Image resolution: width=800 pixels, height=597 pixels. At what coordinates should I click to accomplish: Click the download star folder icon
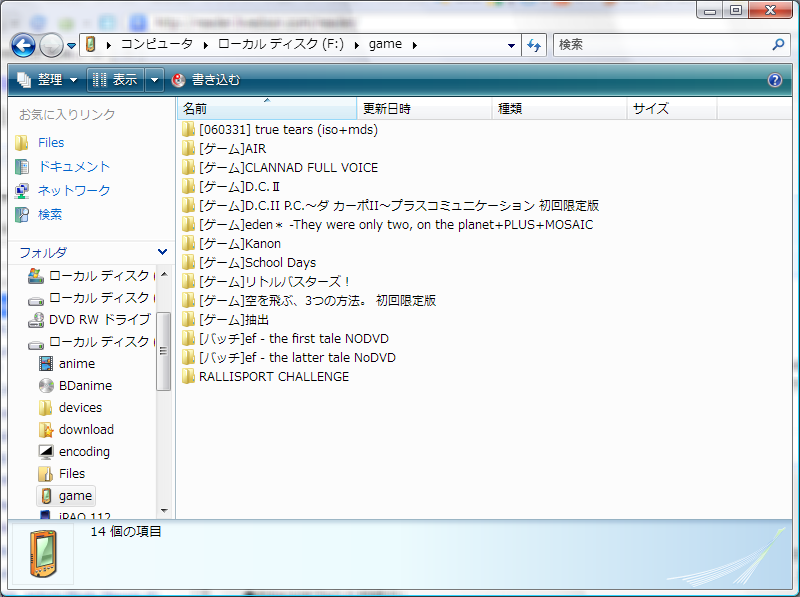click(46, 430)
